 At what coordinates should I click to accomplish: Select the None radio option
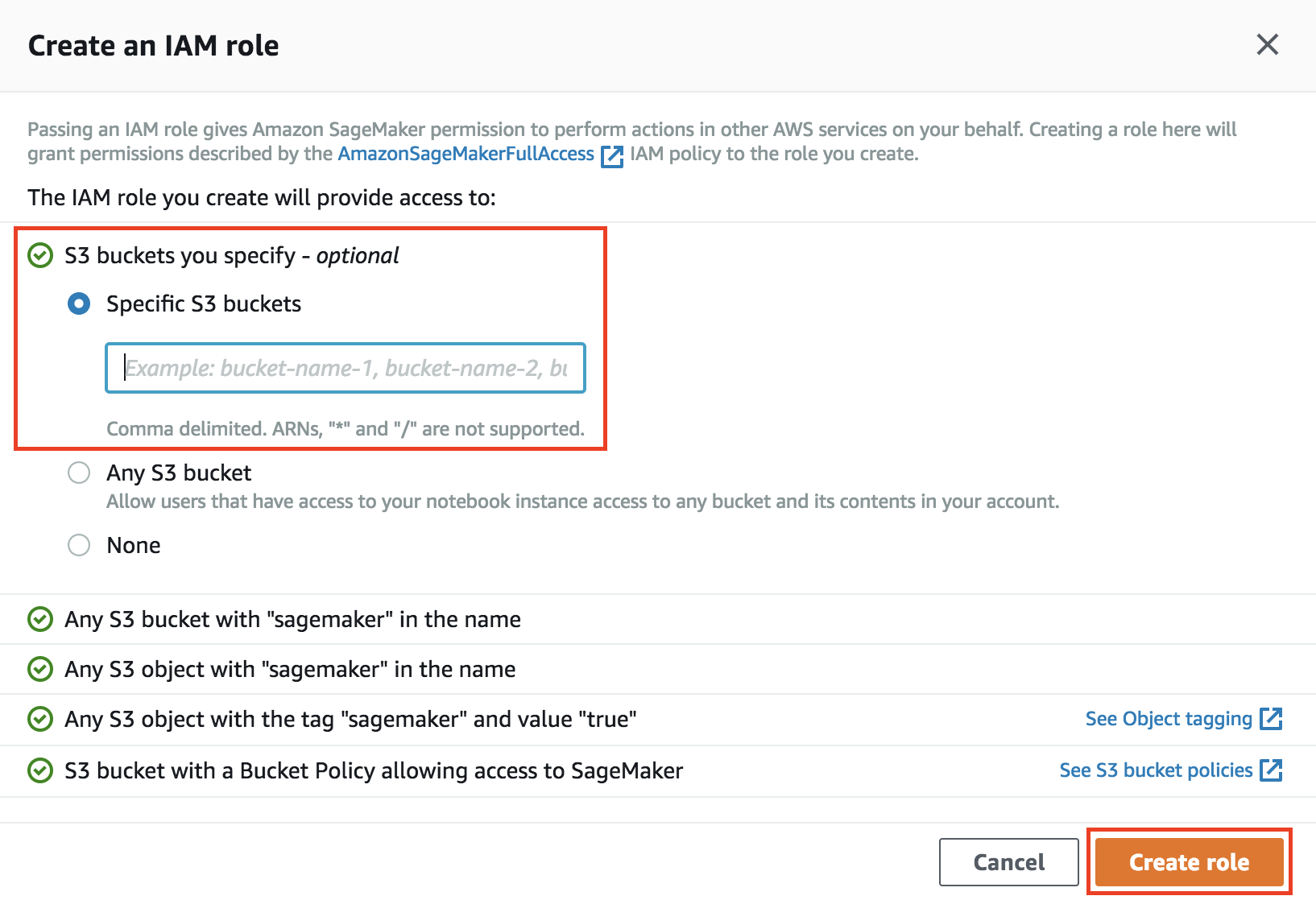coord(79,545)
